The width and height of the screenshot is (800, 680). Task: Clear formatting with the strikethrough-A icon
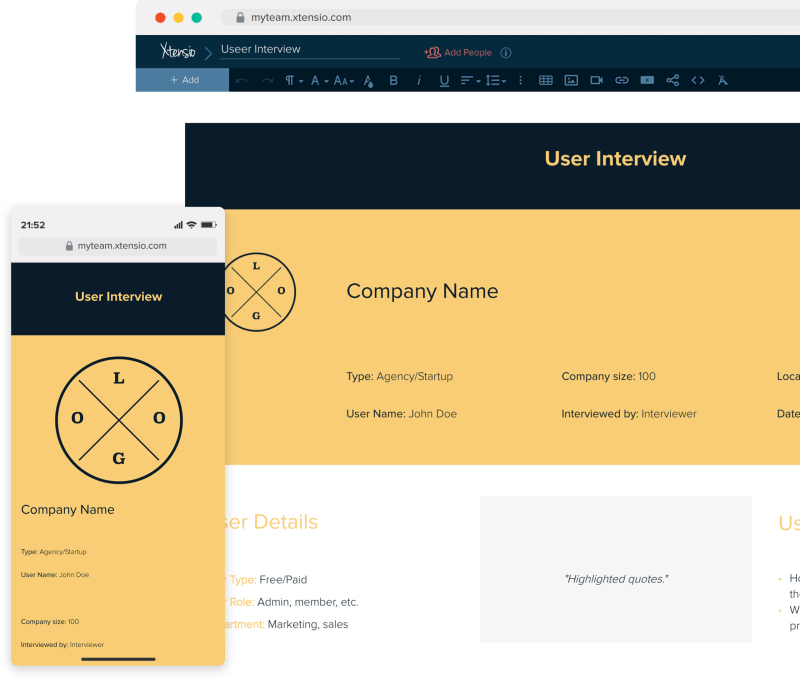pos(722,80)
